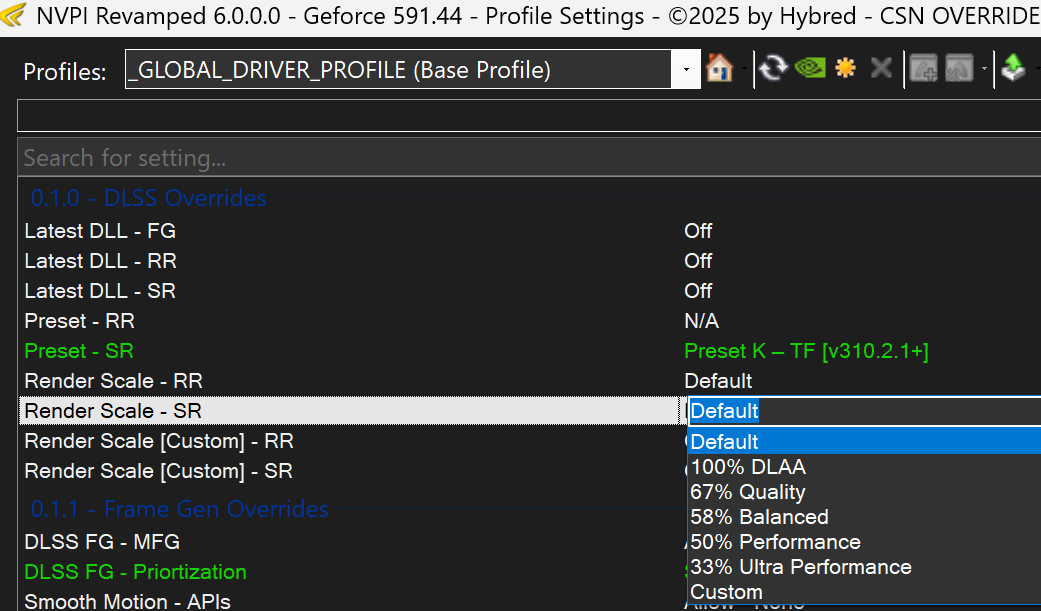
Task: Click the green NVIDIA logo icon
Action: coord(810,68)
